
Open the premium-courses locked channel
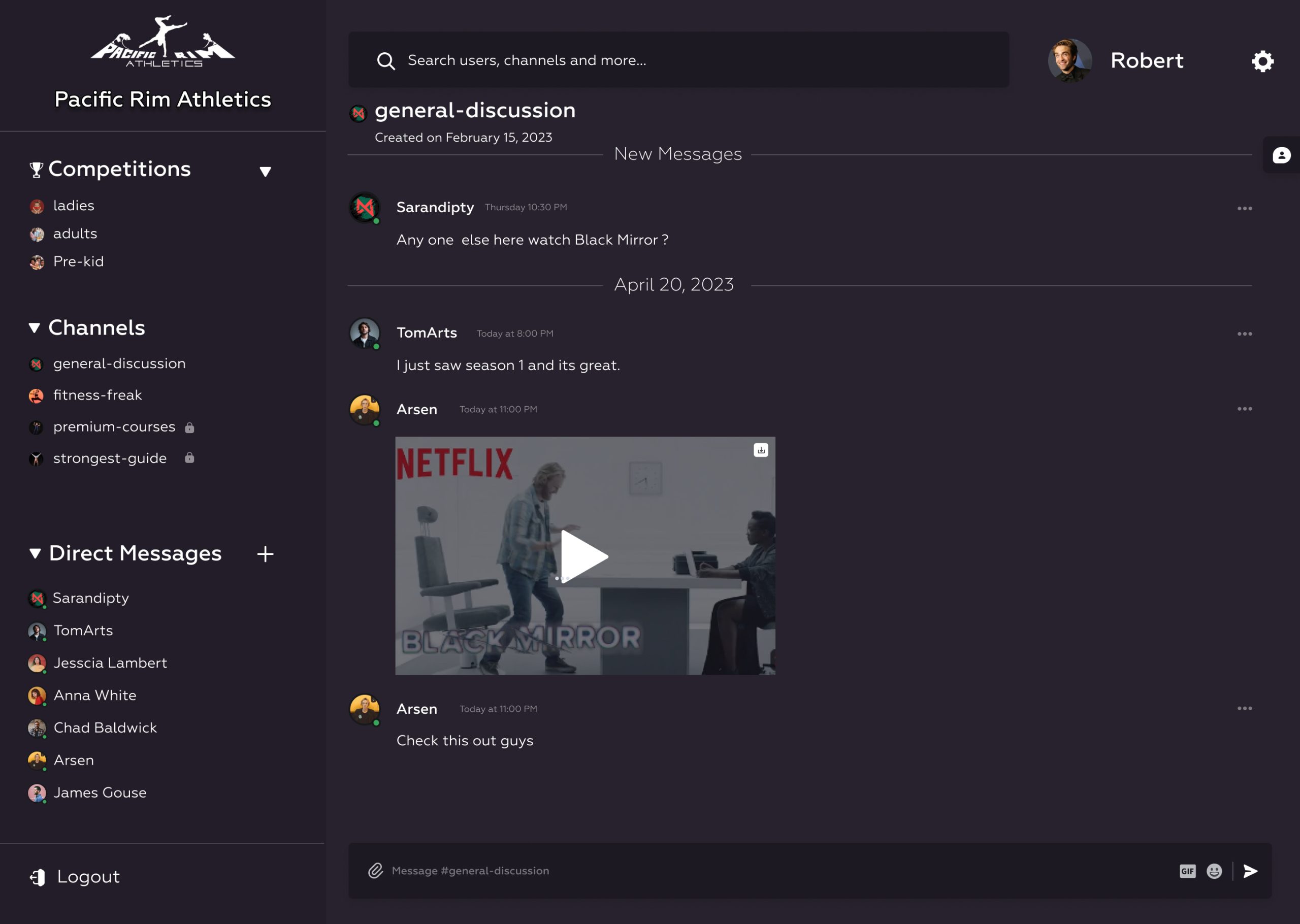(x=114, y=427)
